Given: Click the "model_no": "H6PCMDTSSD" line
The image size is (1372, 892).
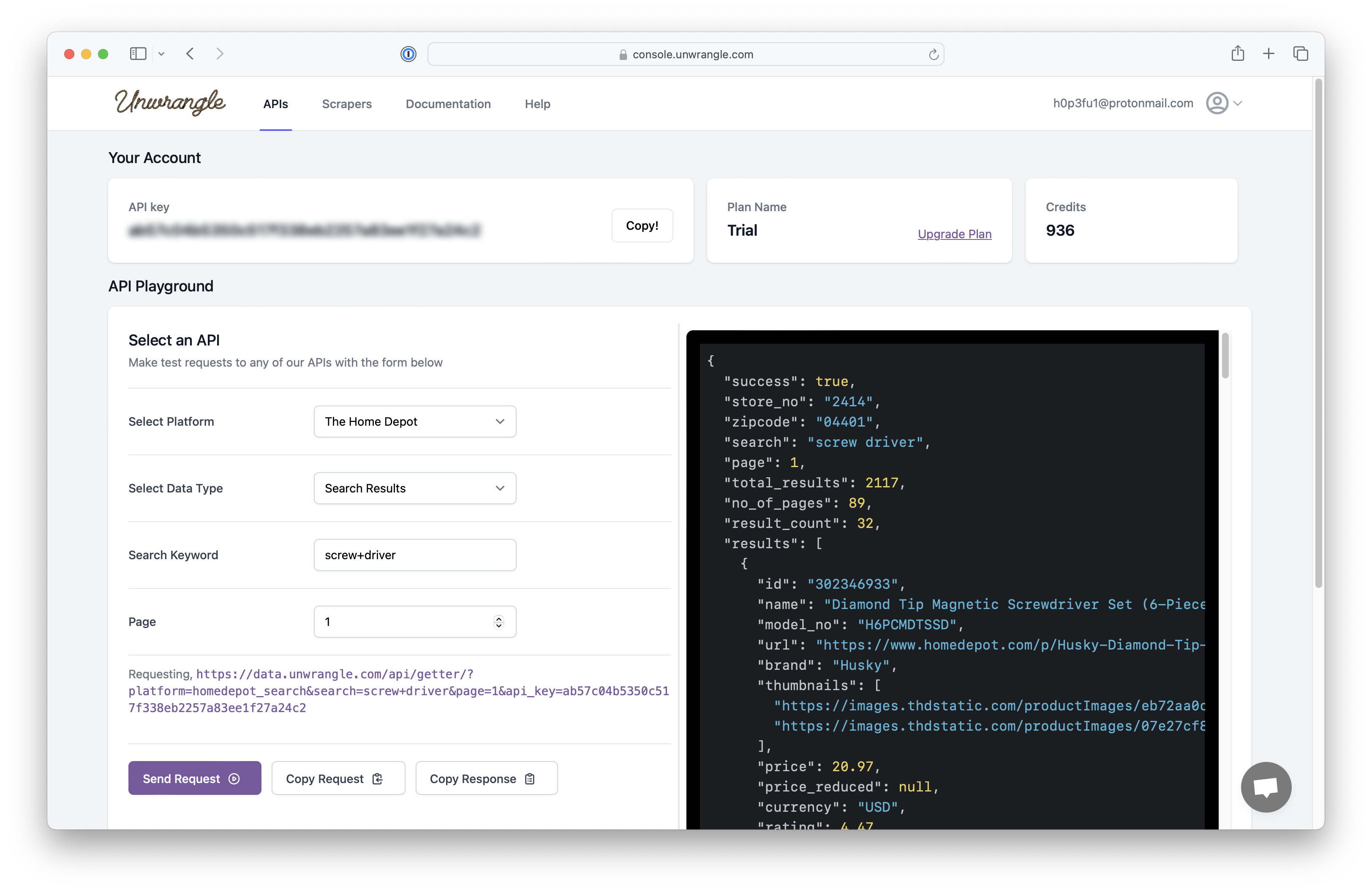Looking at the screenshot, I should (x=860, y=625).
